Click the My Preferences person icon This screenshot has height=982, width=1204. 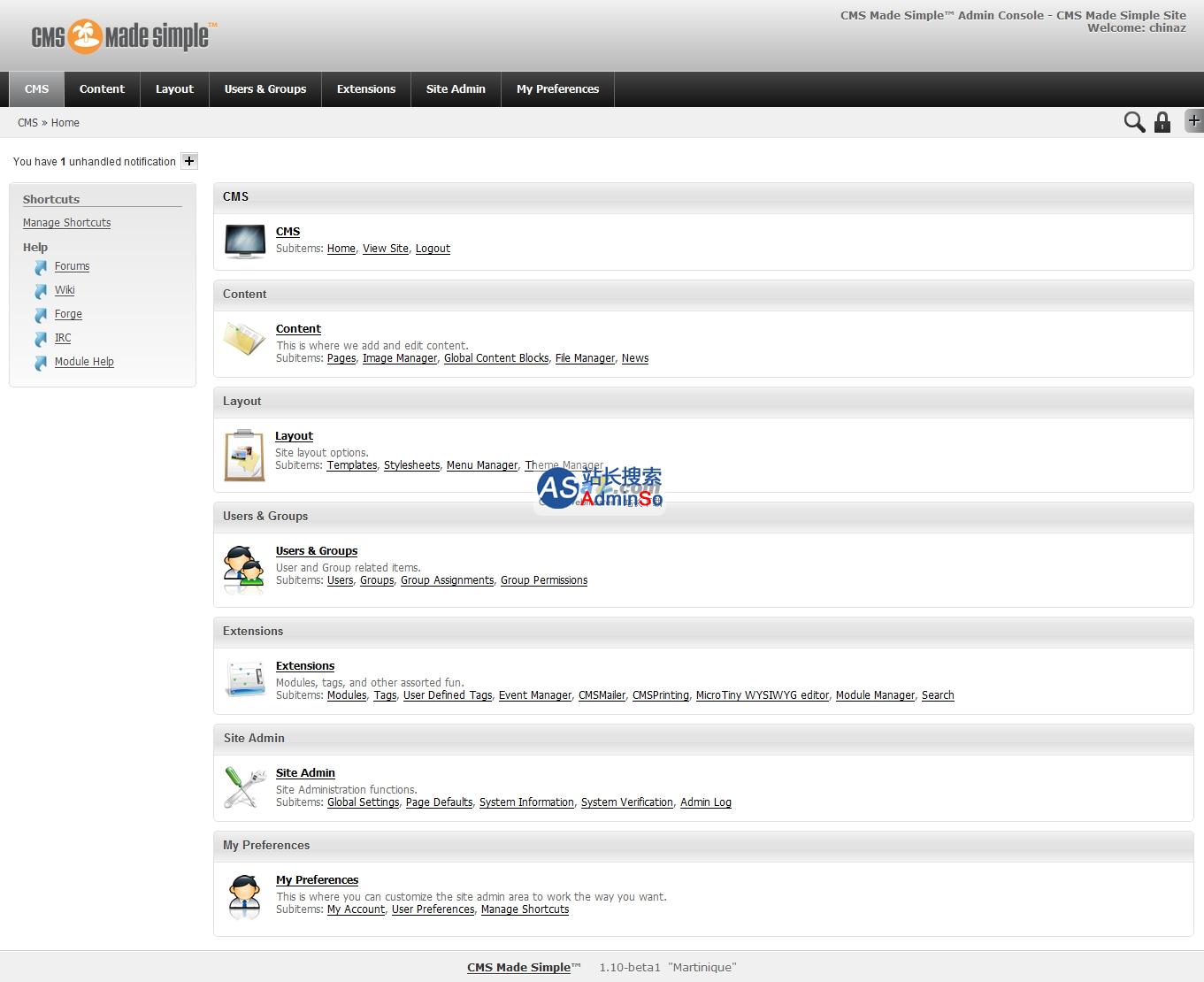[x=244, y=896]
